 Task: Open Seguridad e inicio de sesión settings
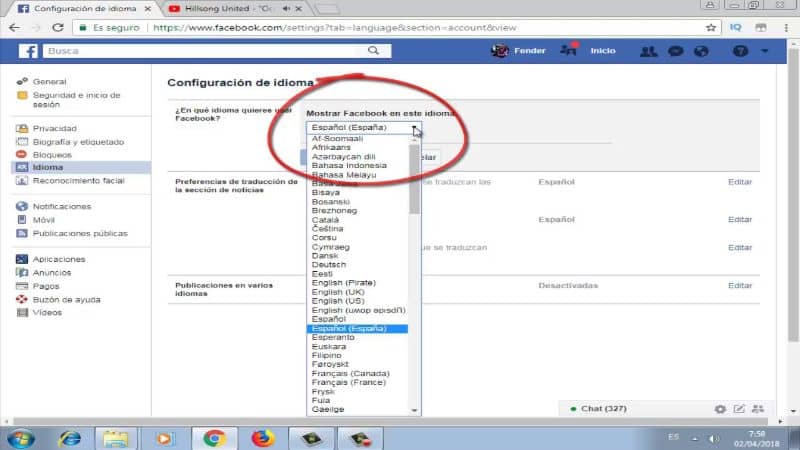pos(77,99)
